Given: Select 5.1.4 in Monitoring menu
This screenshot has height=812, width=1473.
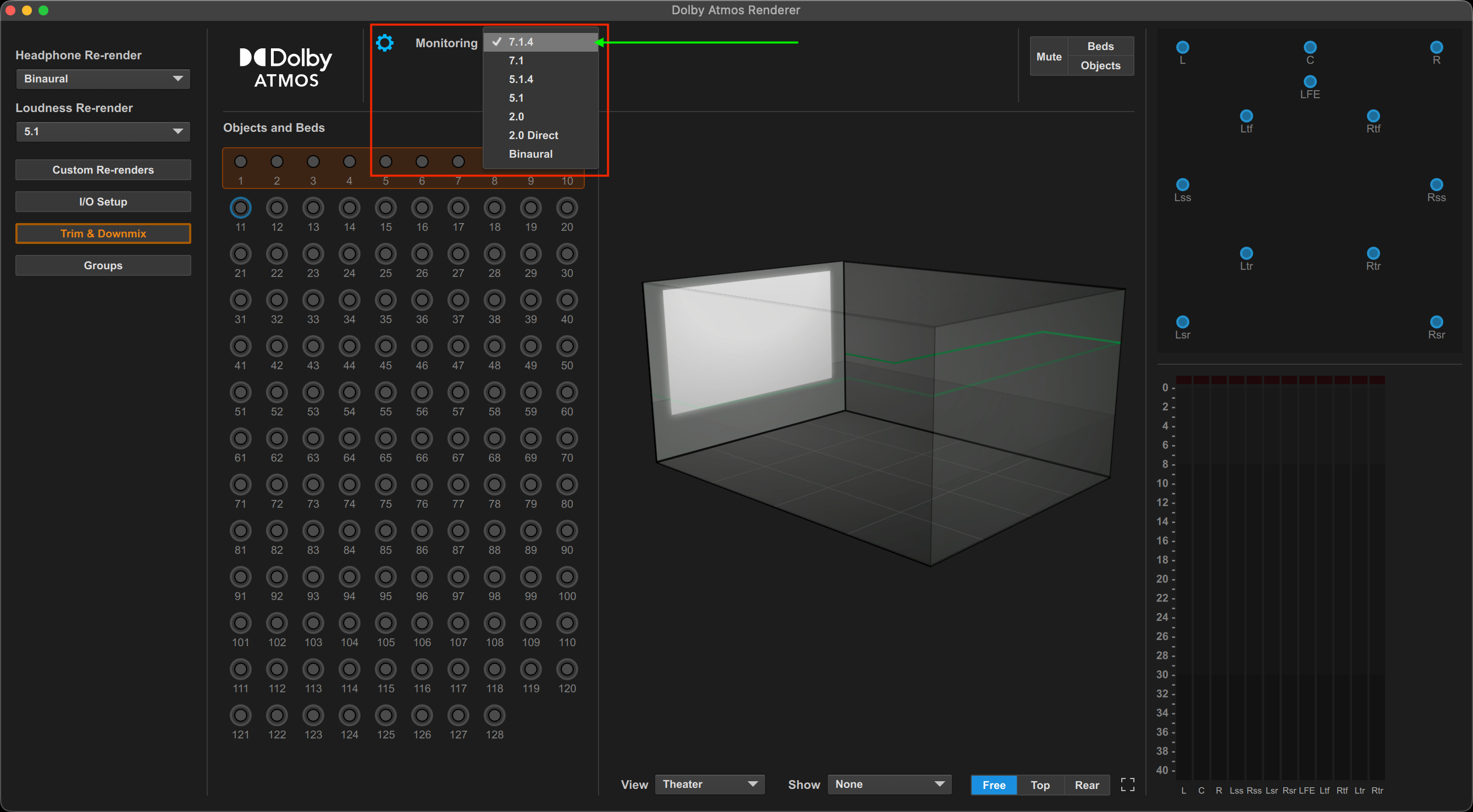Looking at the screenshot, I should [x=520, y=80].
